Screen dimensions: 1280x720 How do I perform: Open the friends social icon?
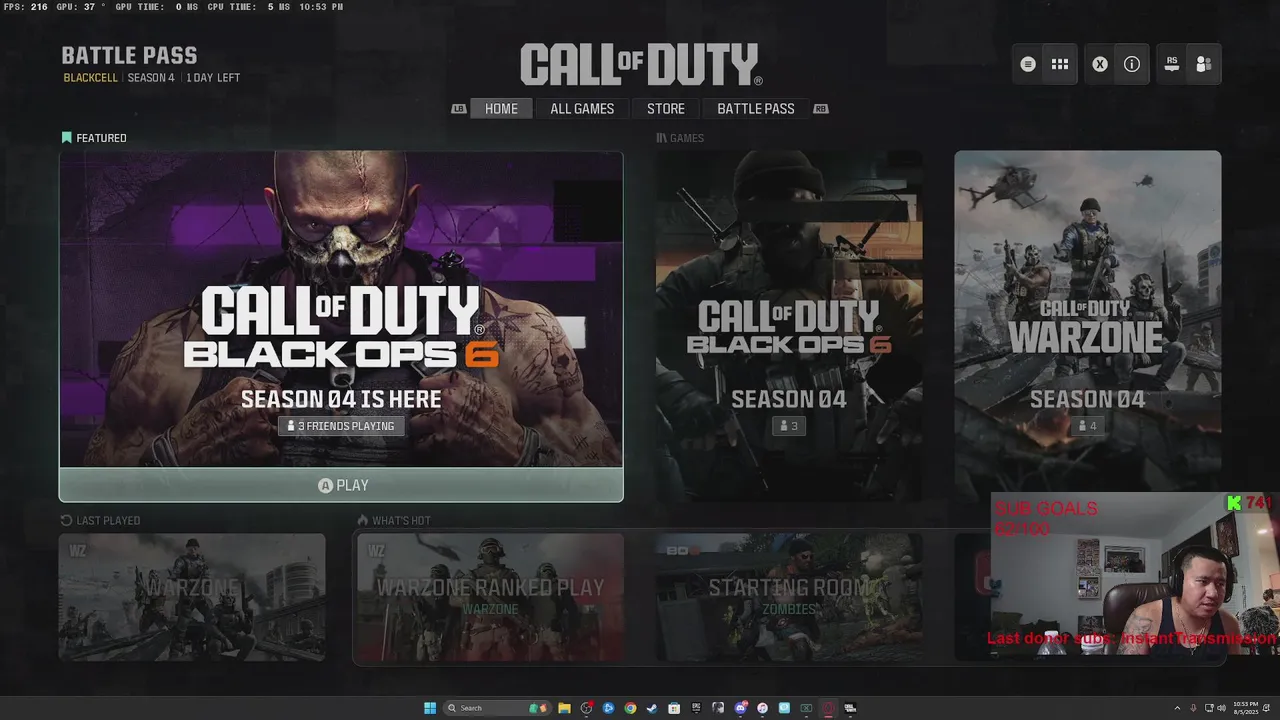pos(1204,64)
